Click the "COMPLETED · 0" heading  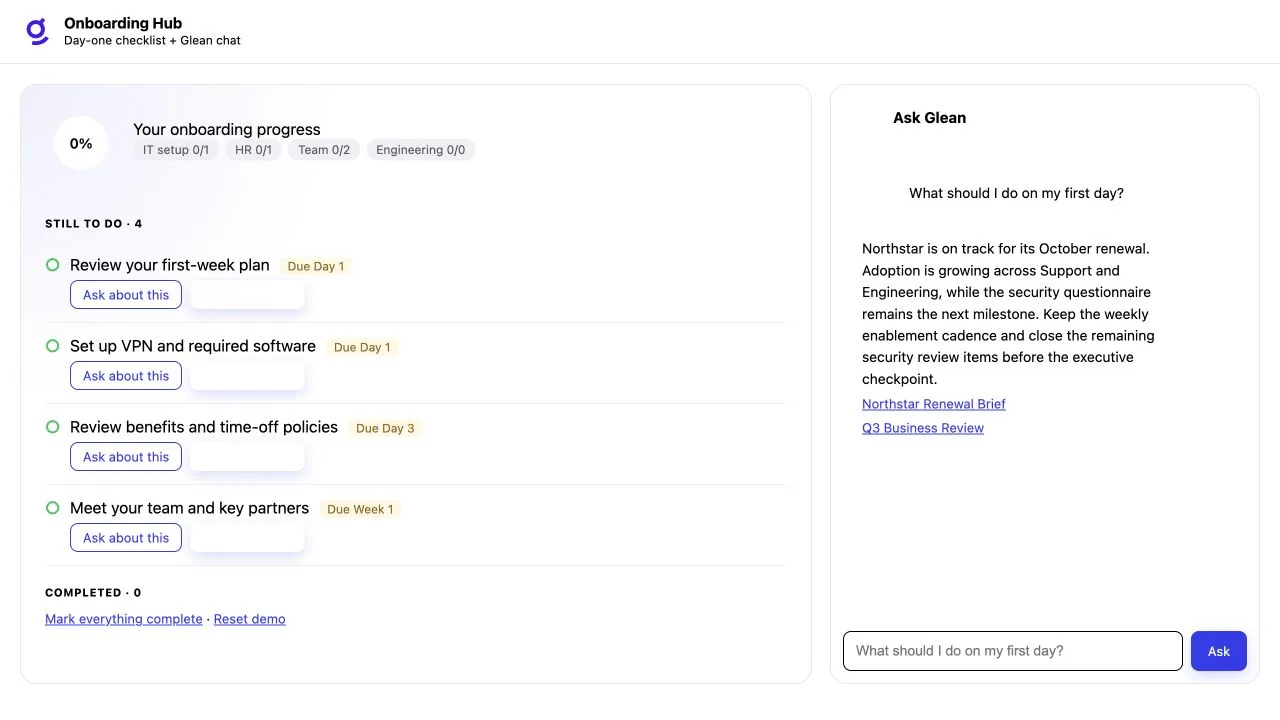pyautogui.click(x=94, y=593)
